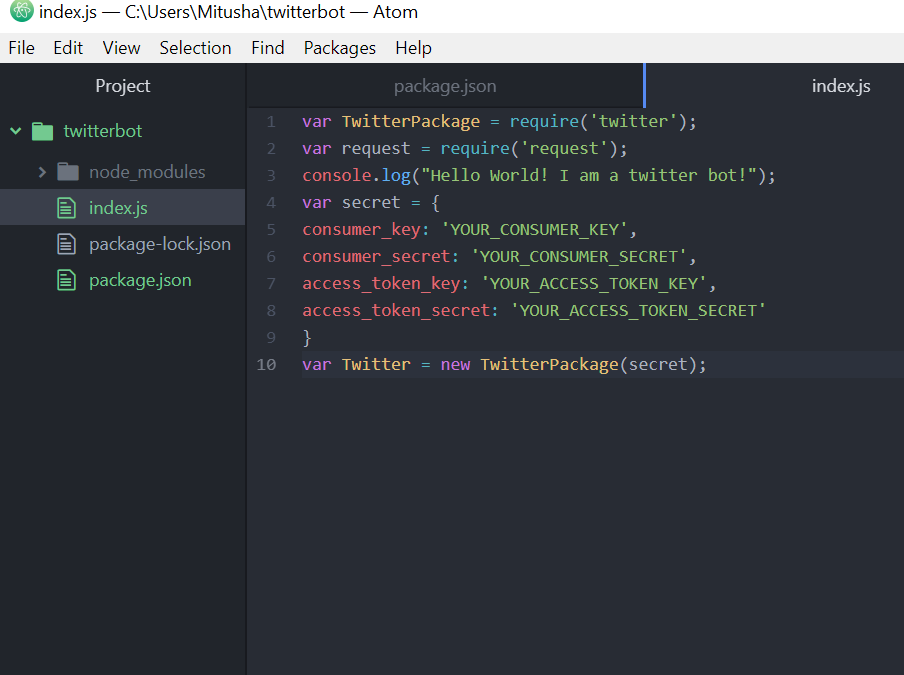
Task: Click the "Hello World! I am a twitter bot!" string
Action: 589,176
